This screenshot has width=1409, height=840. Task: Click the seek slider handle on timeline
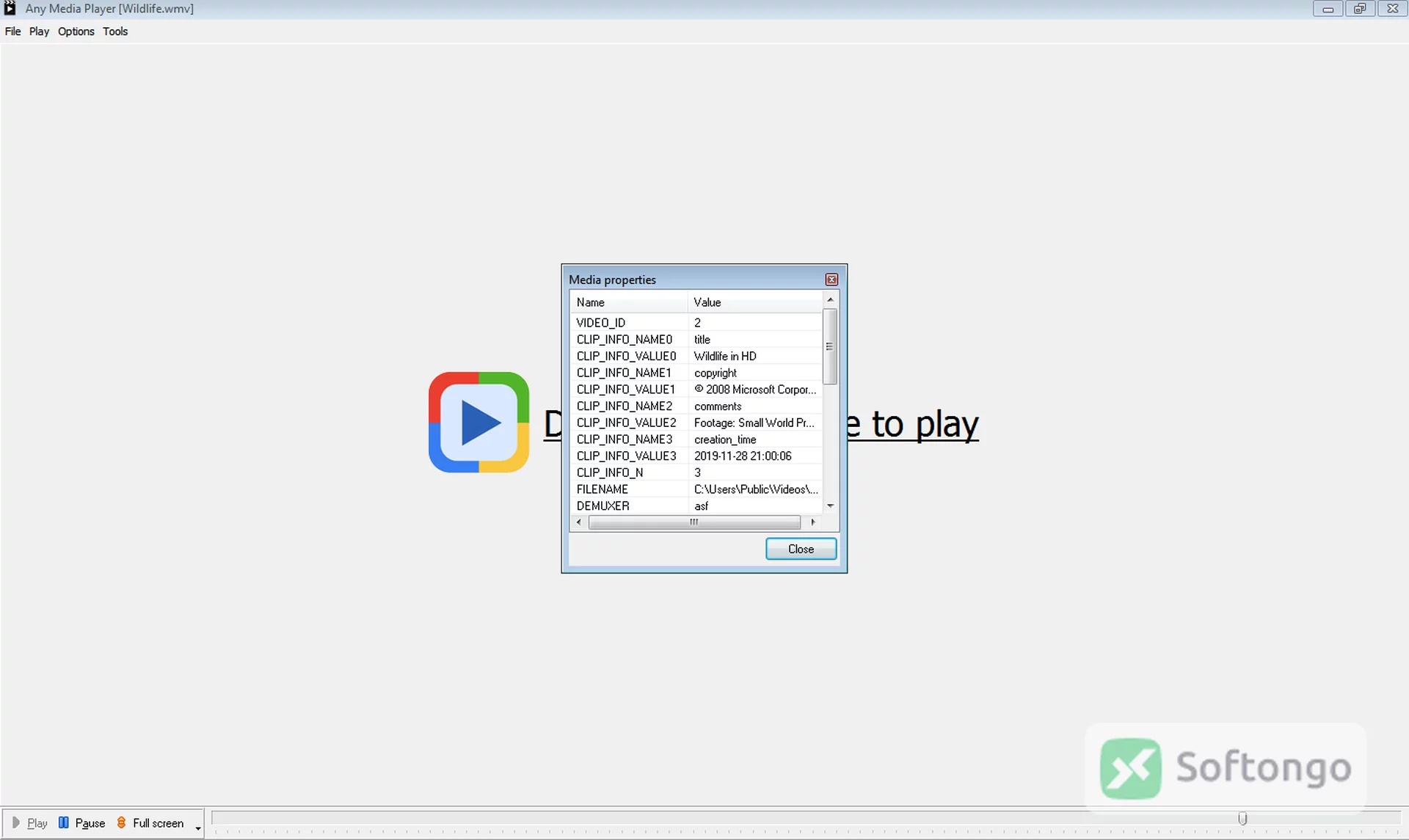tap(1242, 818)
